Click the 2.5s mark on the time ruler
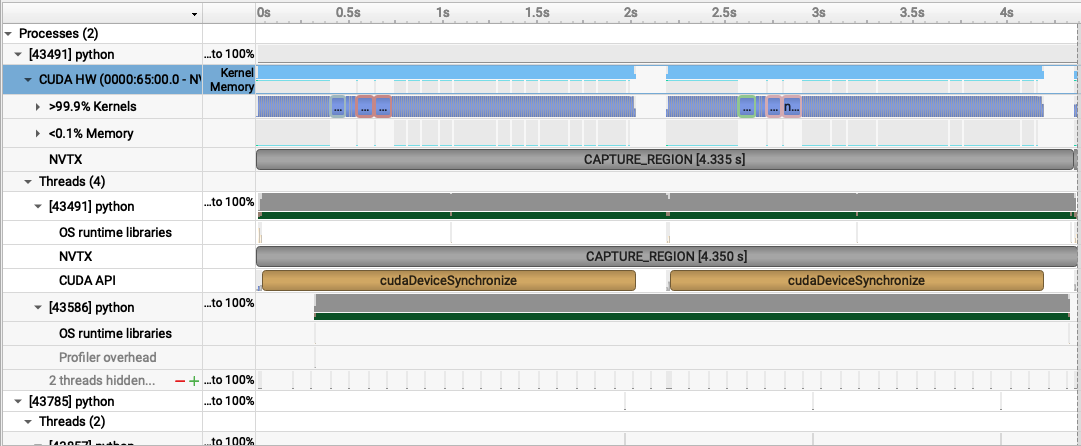The image size is (1081, 446). pos(725,12)
